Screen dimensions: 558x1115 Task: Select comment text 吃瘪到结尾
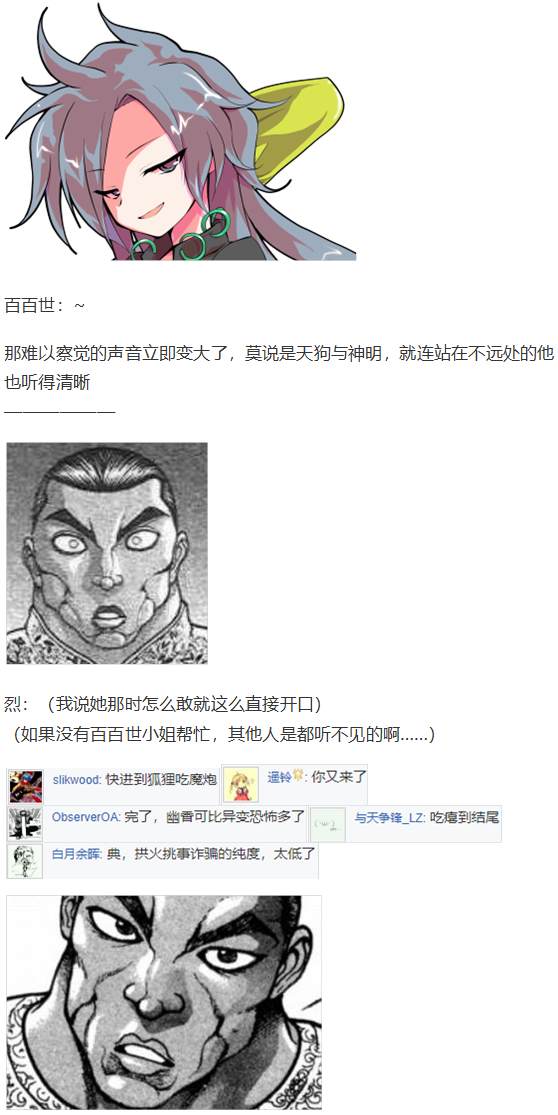point(464,818)
